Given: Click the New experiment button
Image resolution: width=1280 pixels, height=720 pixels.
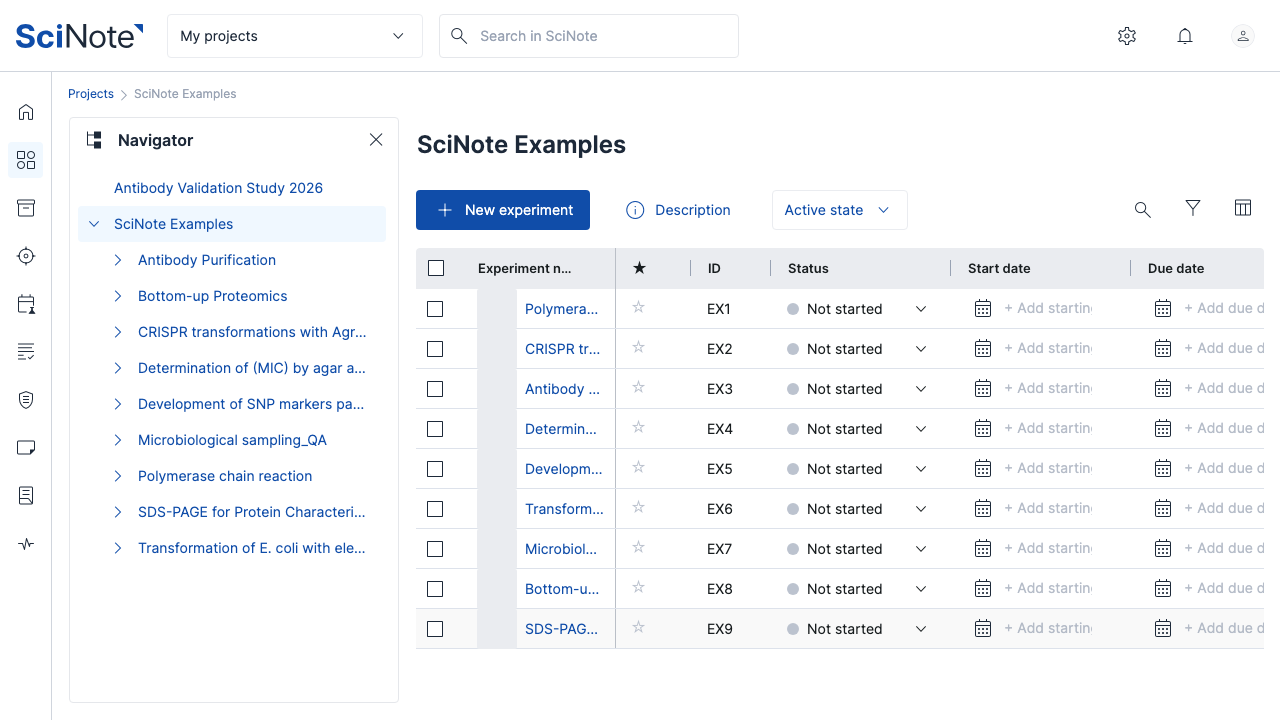Looking at the screenshot, I should coord(503,210).
